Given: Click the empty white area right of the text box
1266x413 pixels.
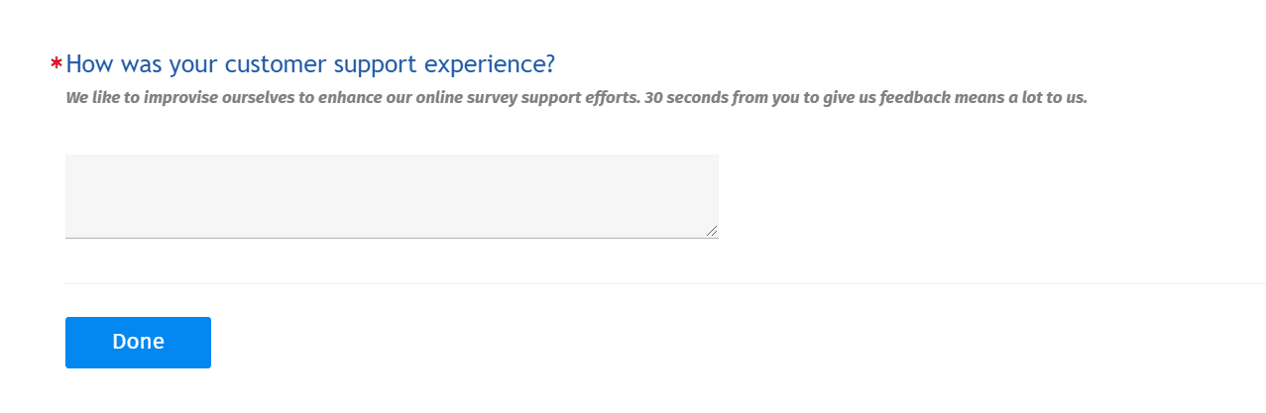Looking at the screenshot, I should click(990, 196).
